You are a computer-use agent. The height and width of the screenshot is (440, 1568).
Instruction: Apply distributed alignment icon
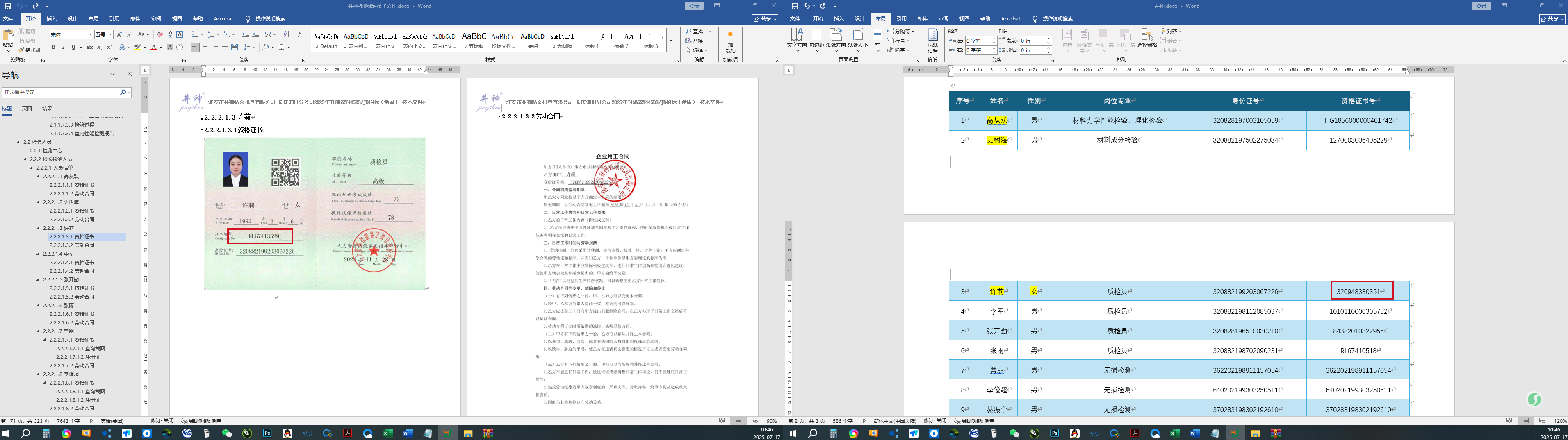[x=235, y=47]
